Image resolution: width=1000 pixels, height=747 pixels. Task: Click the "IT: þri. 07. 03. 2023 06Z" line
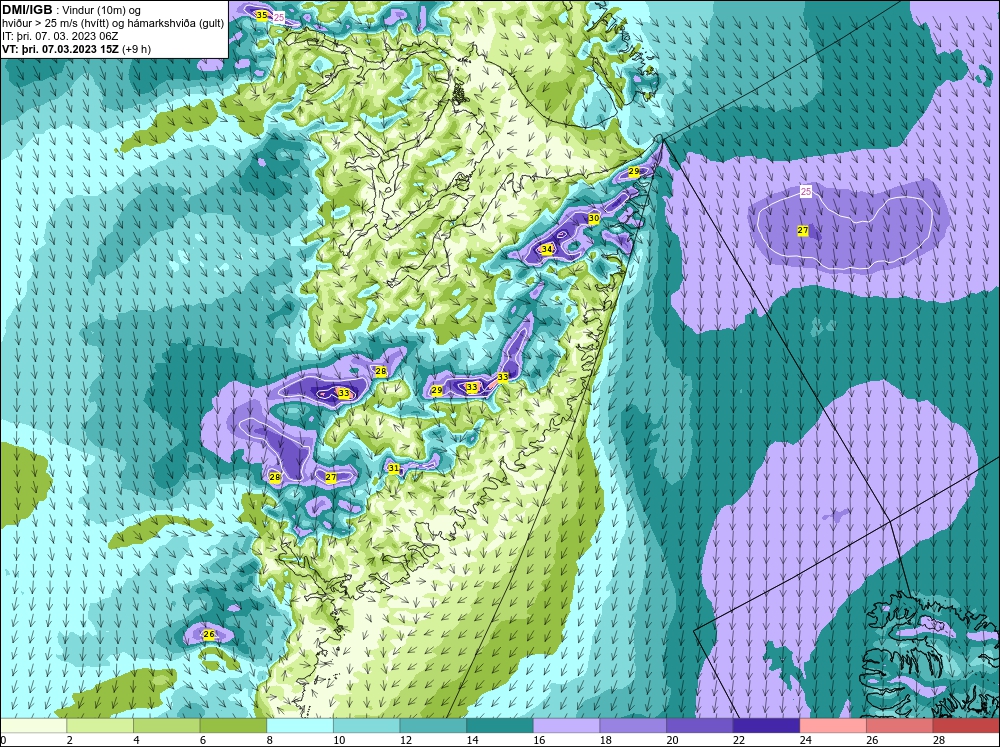60,36
